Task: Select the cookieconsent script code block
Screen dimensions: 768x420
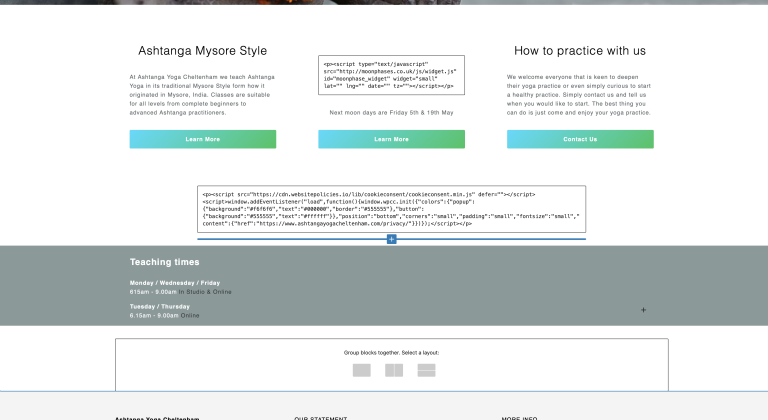Action: click(x=391, y=209)
